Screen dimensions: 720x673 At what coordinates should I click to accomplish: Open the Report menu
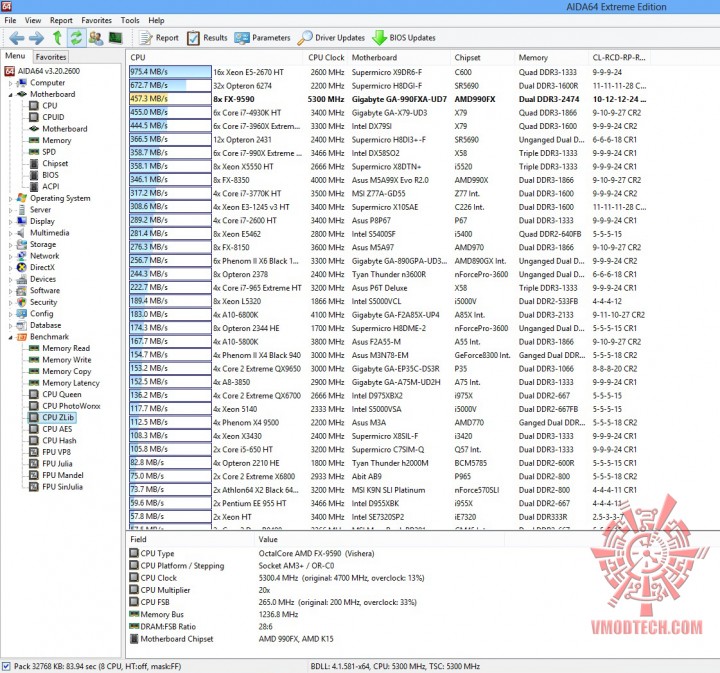(x=61, y=20)
